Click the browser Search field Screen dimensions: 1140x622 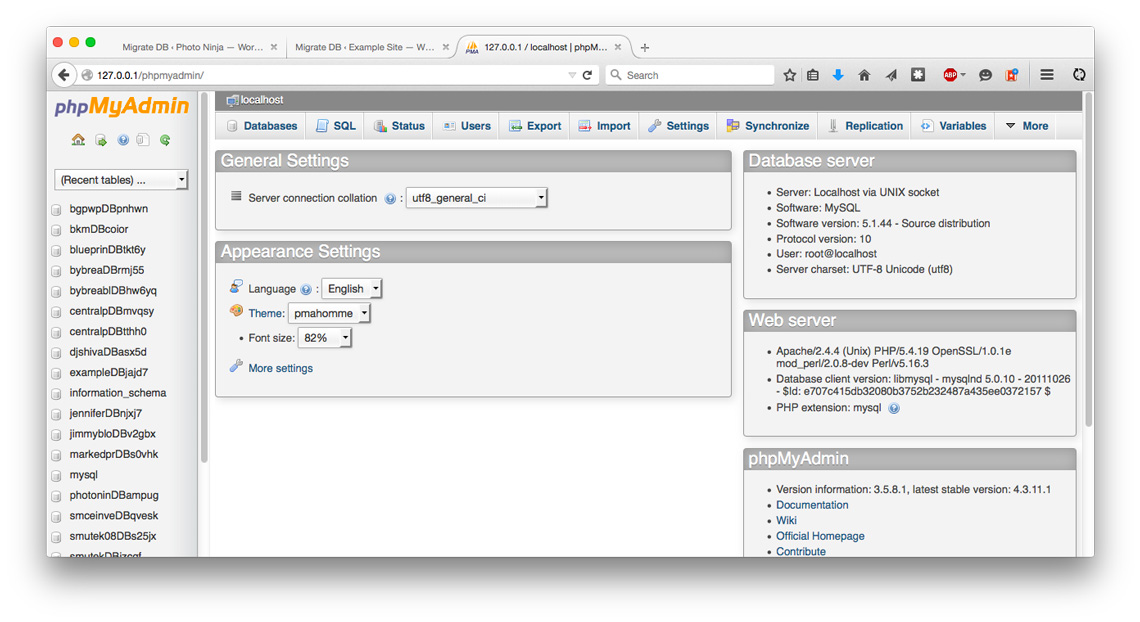click(x=690, y=75)
